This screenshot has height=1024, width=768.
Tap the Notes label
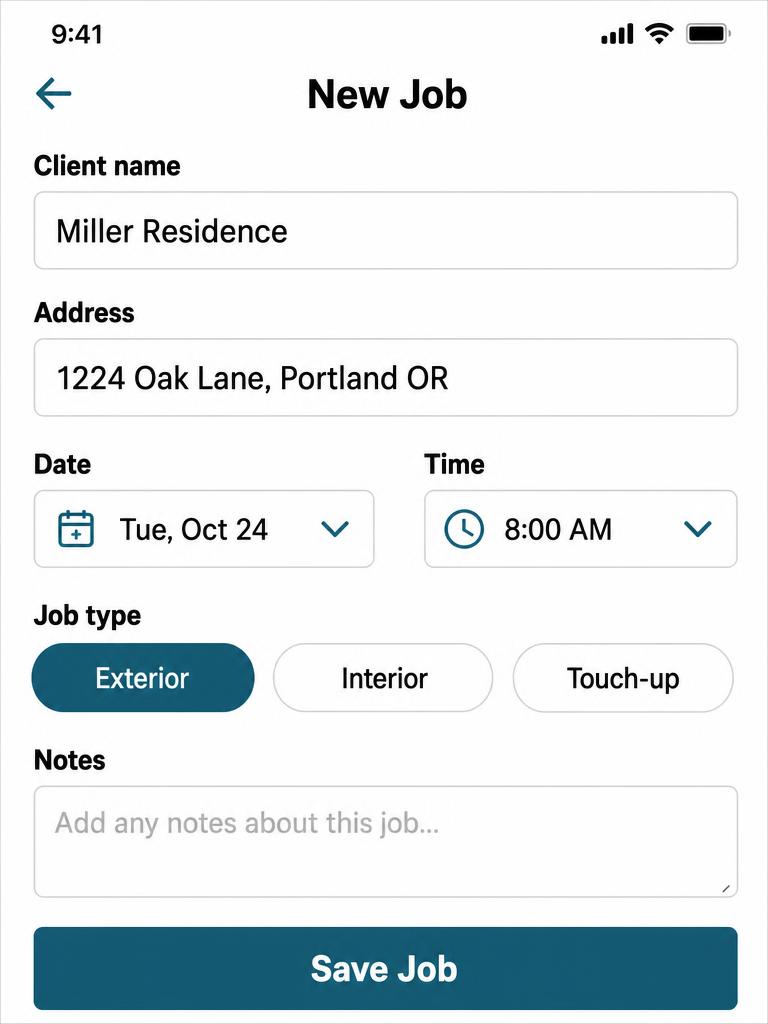(69, 760)
